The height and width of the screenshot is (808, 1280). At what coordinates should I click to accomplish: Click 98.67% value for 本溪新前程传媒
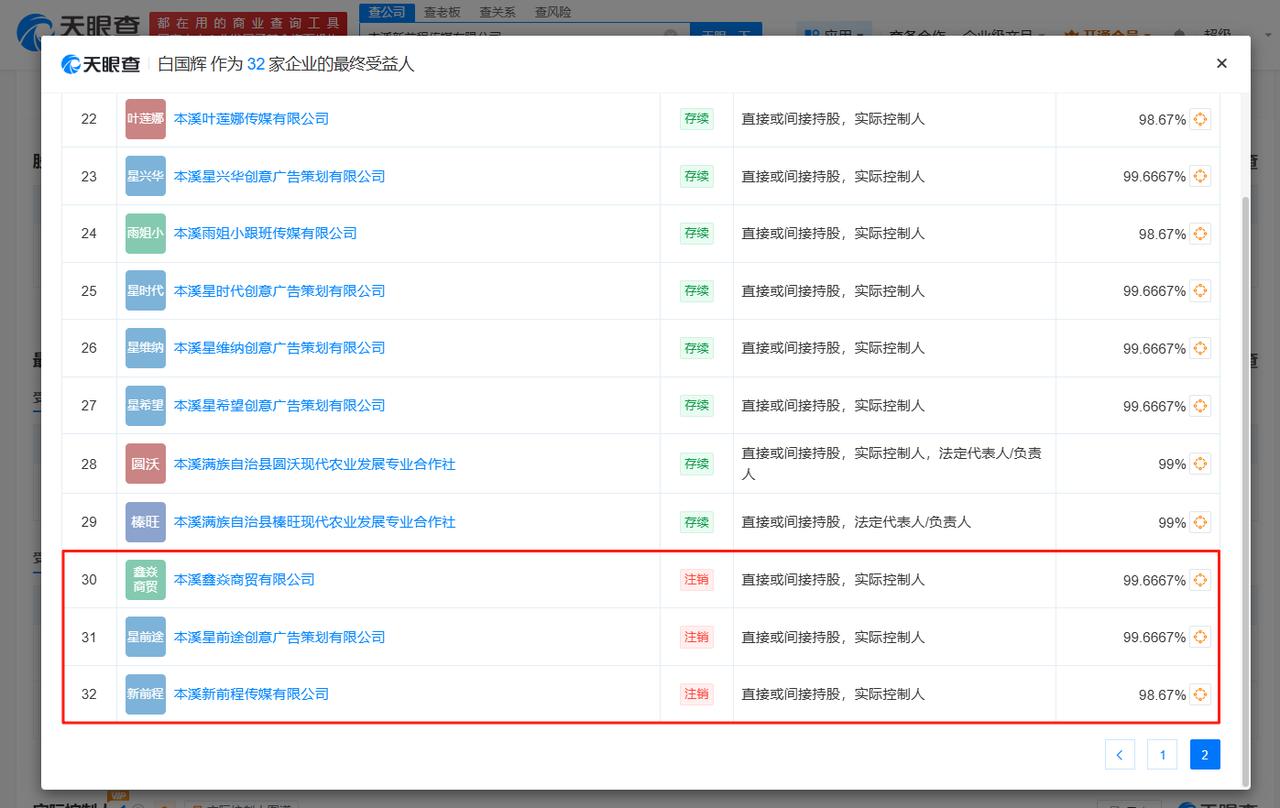(1162, 695)
